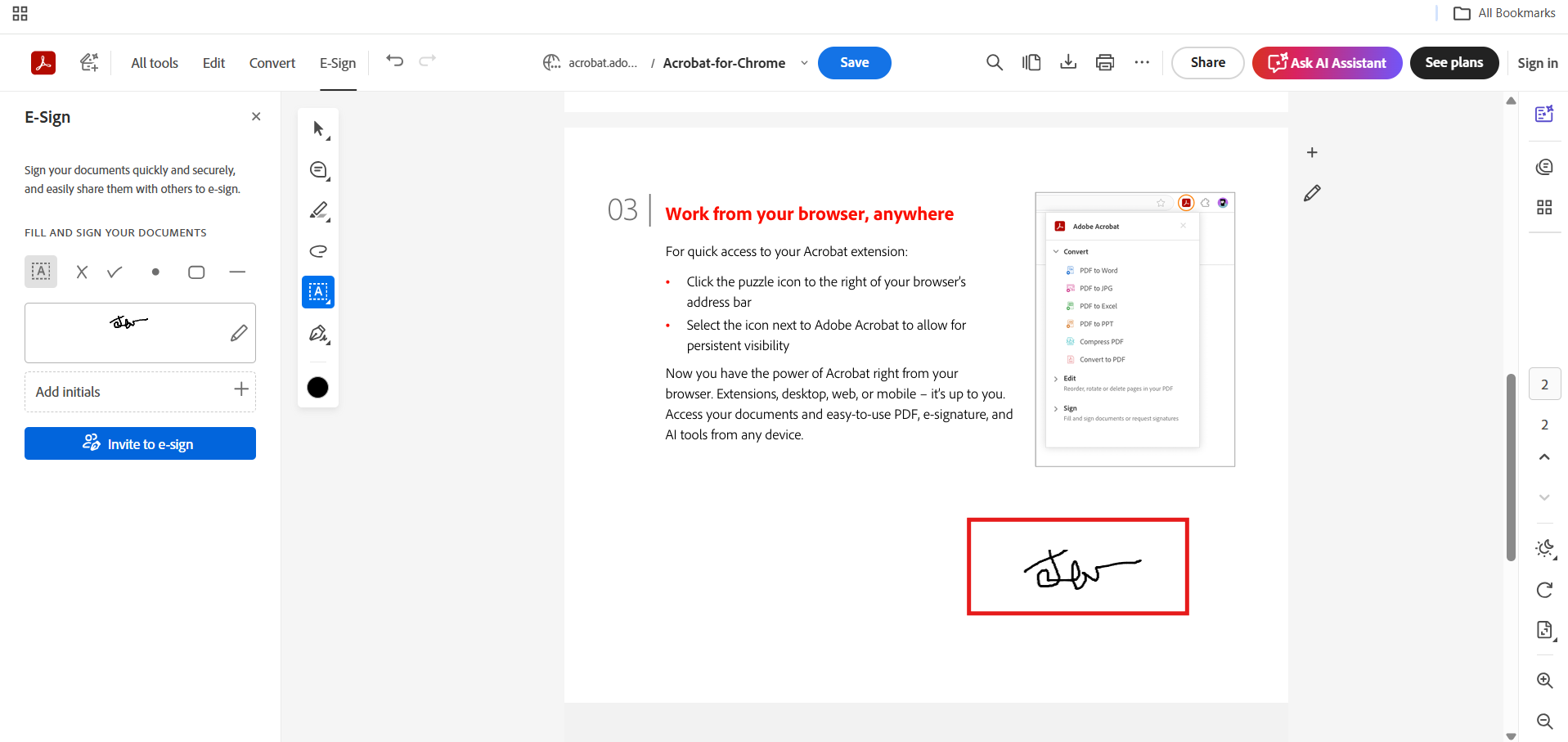
Task: Click the scrollbar down arrow
Action: [1511, 736]
